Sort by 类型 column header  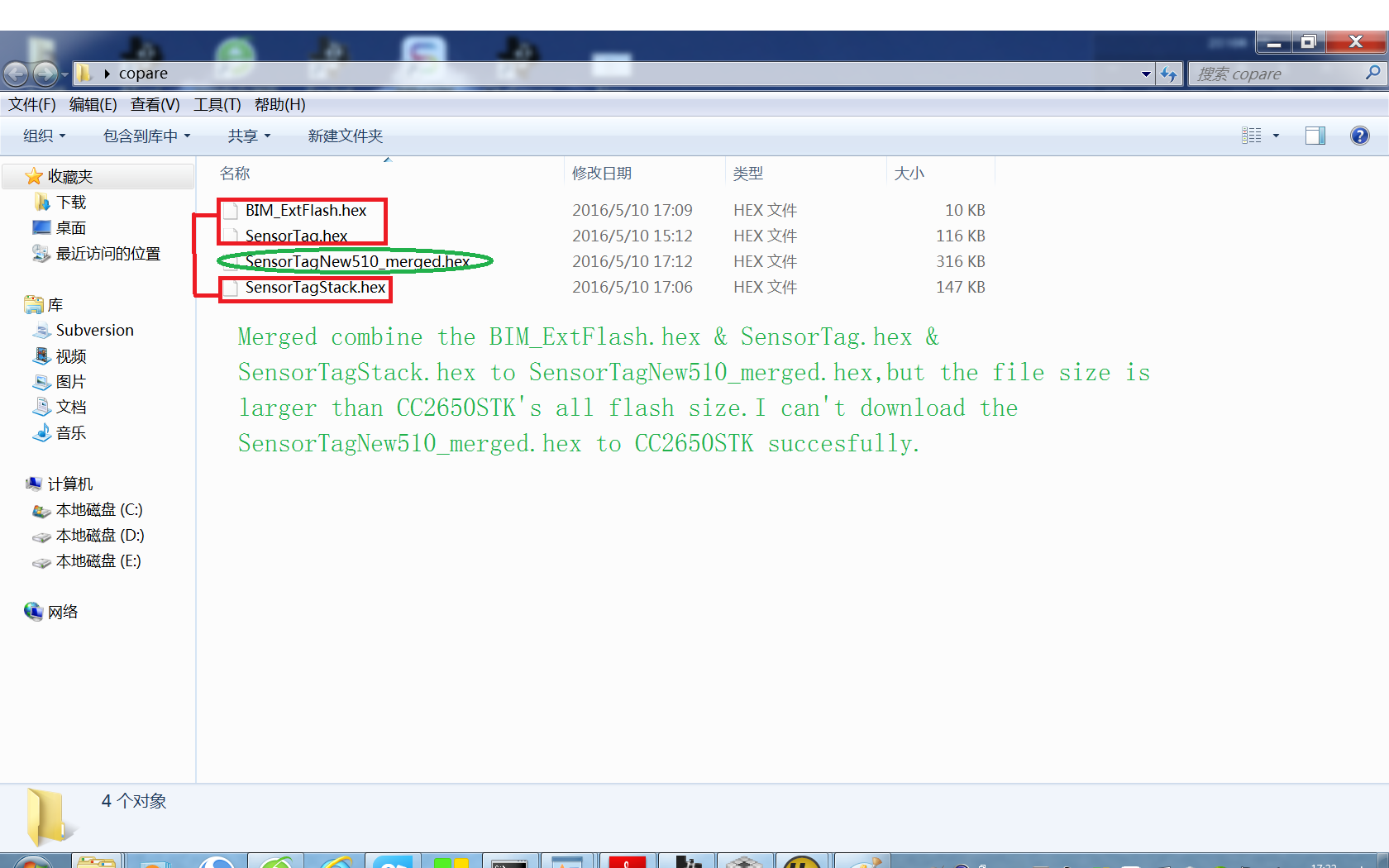click(x=748, y=173)
